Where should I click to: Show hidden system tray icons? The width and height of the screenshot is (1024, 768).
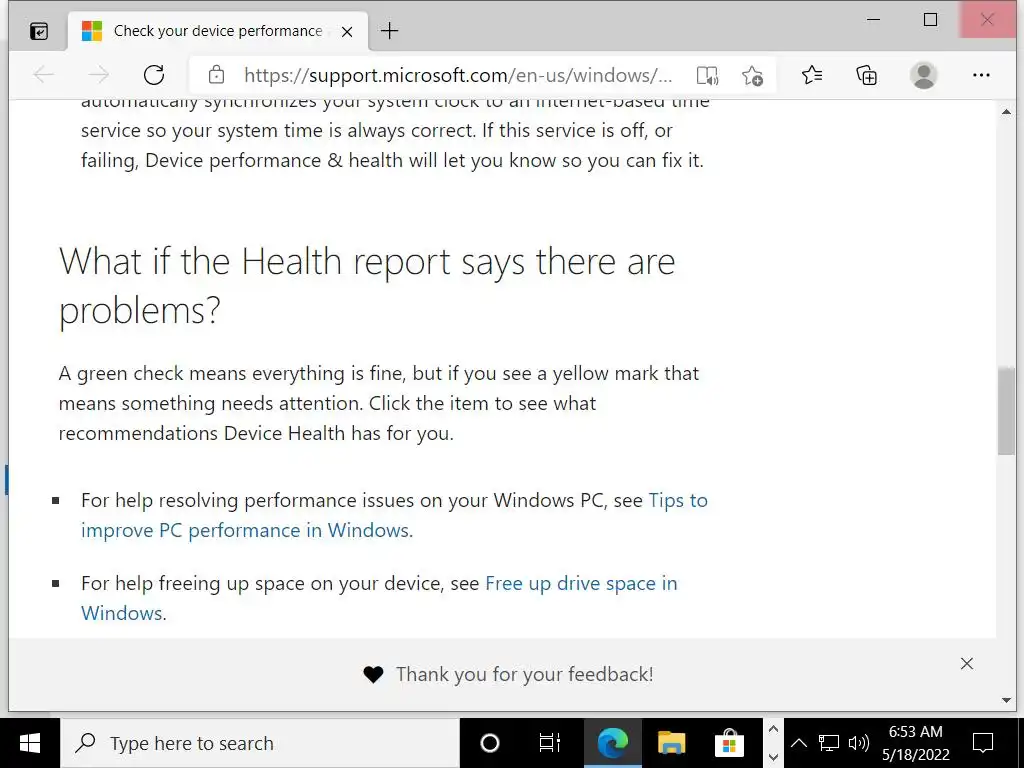pyautogui.click(x=799, y=743)
